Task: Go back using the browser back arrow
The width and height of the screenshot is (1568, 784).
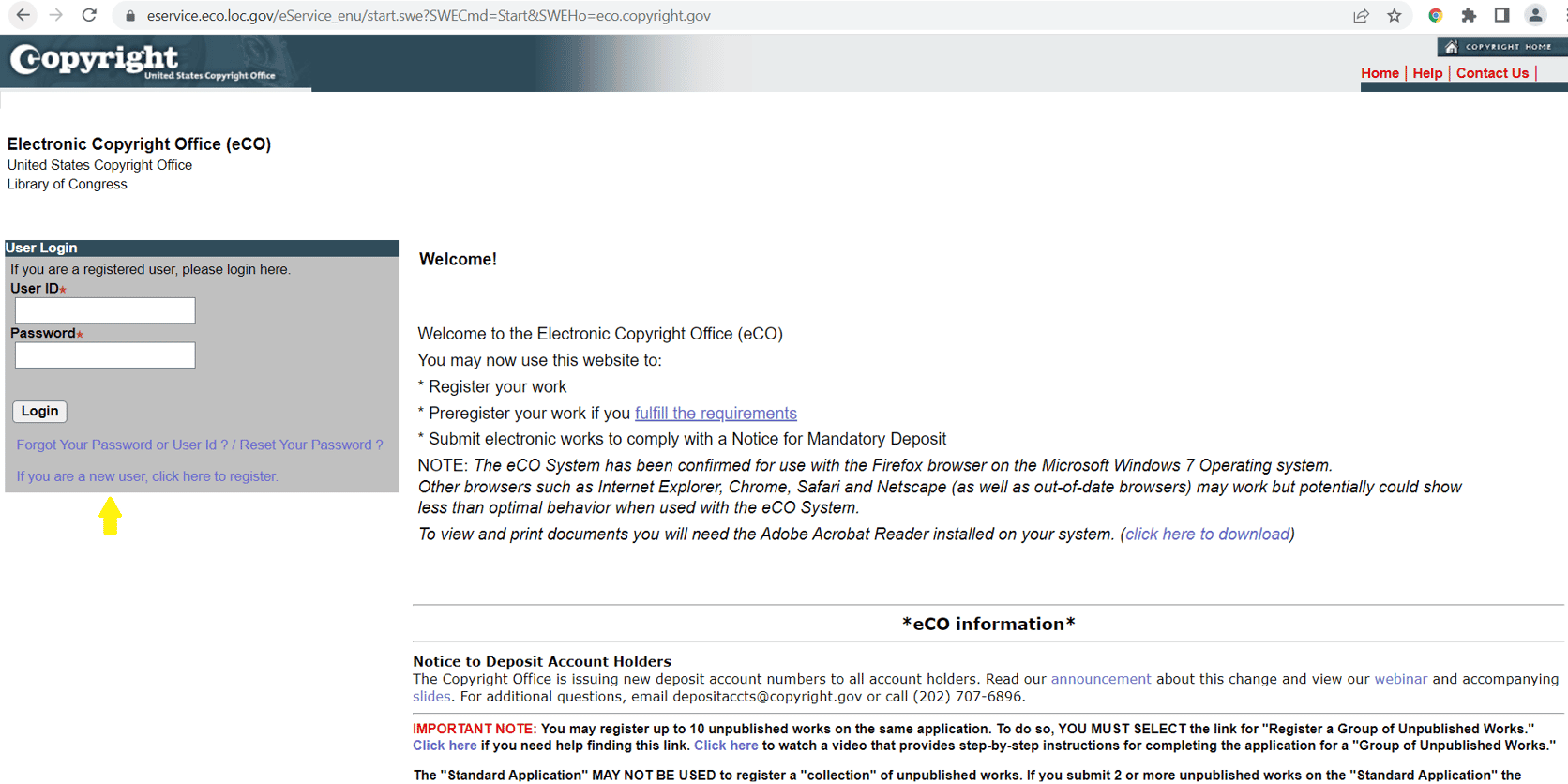Action: coord(23,15)
